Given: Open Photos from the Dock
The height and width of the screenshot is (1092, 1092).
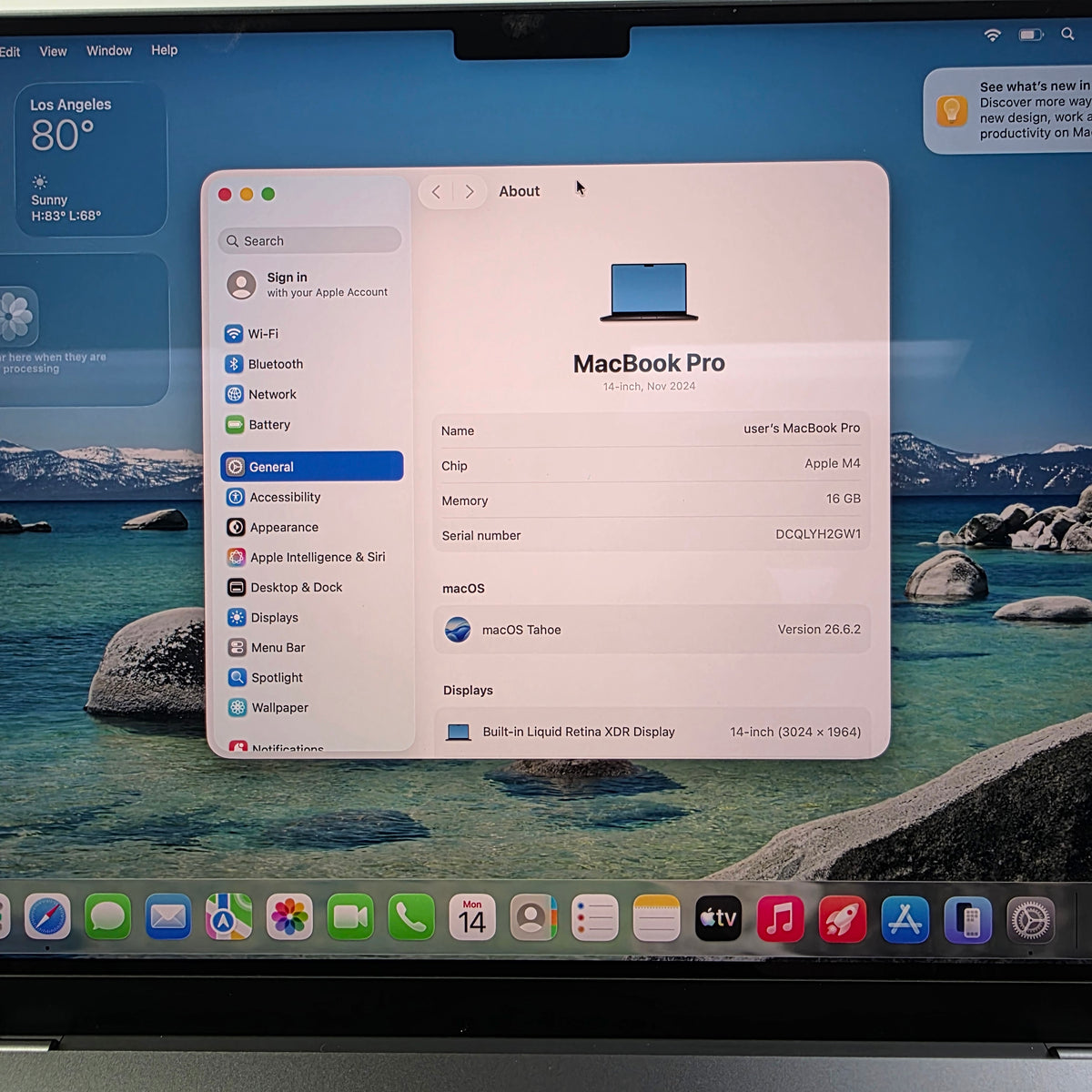Looking at the screenshot, I should (289, 917).
